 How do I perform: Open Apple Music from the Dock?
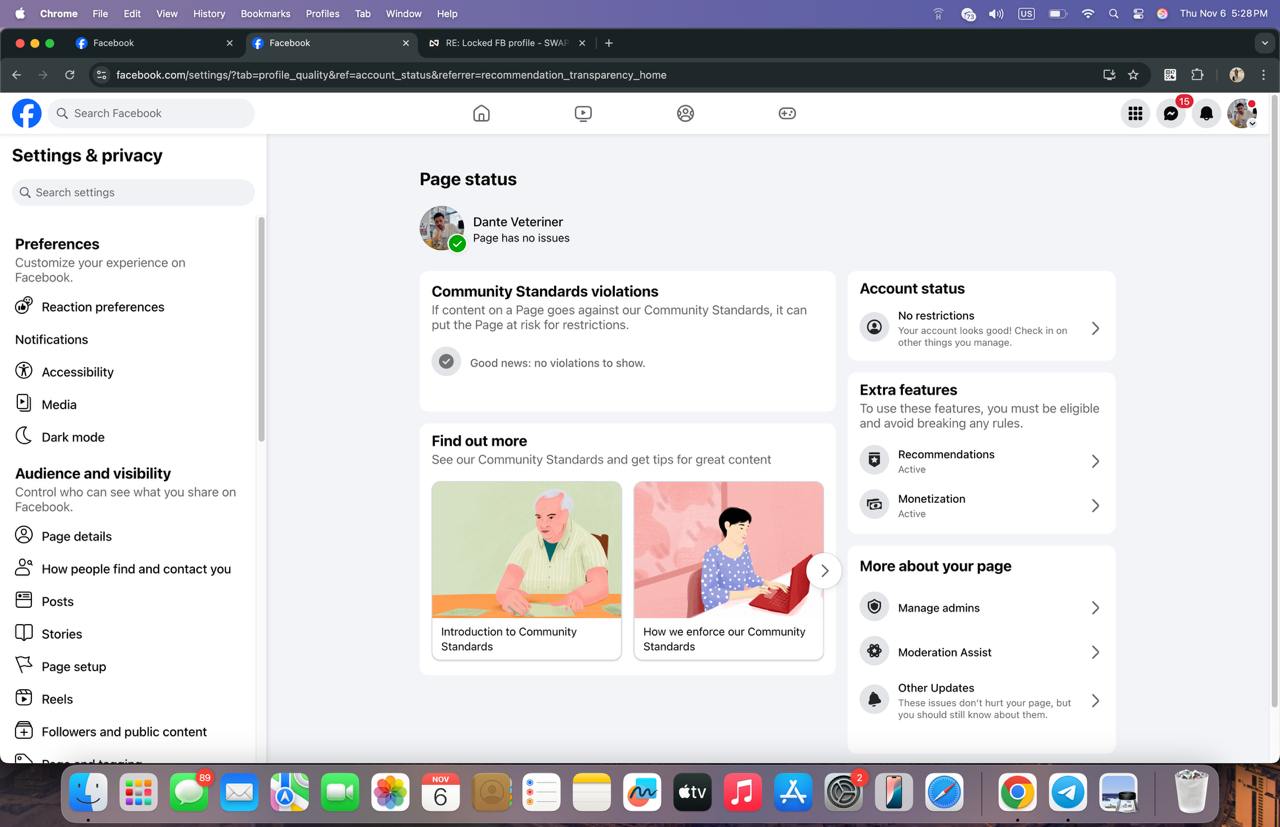click(742, 793)
